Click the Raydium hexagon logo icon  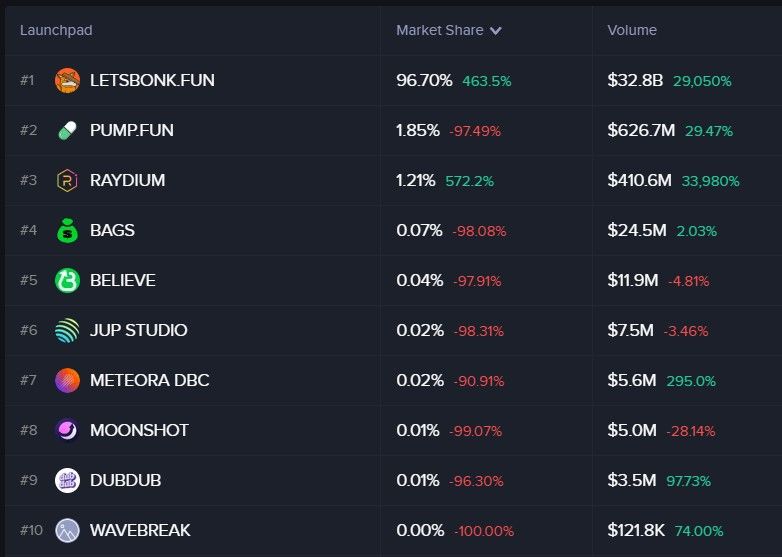click(67, 180)
